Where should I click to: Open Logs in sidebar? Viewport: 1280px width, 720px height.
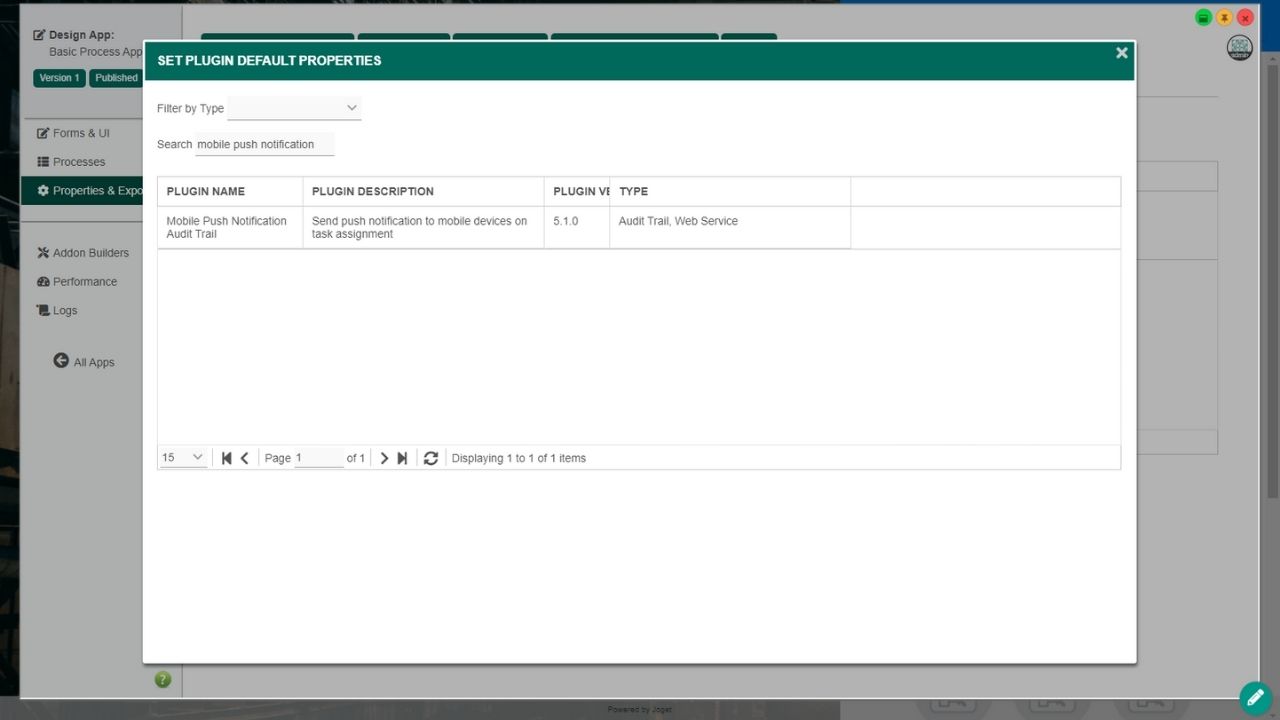64,311
